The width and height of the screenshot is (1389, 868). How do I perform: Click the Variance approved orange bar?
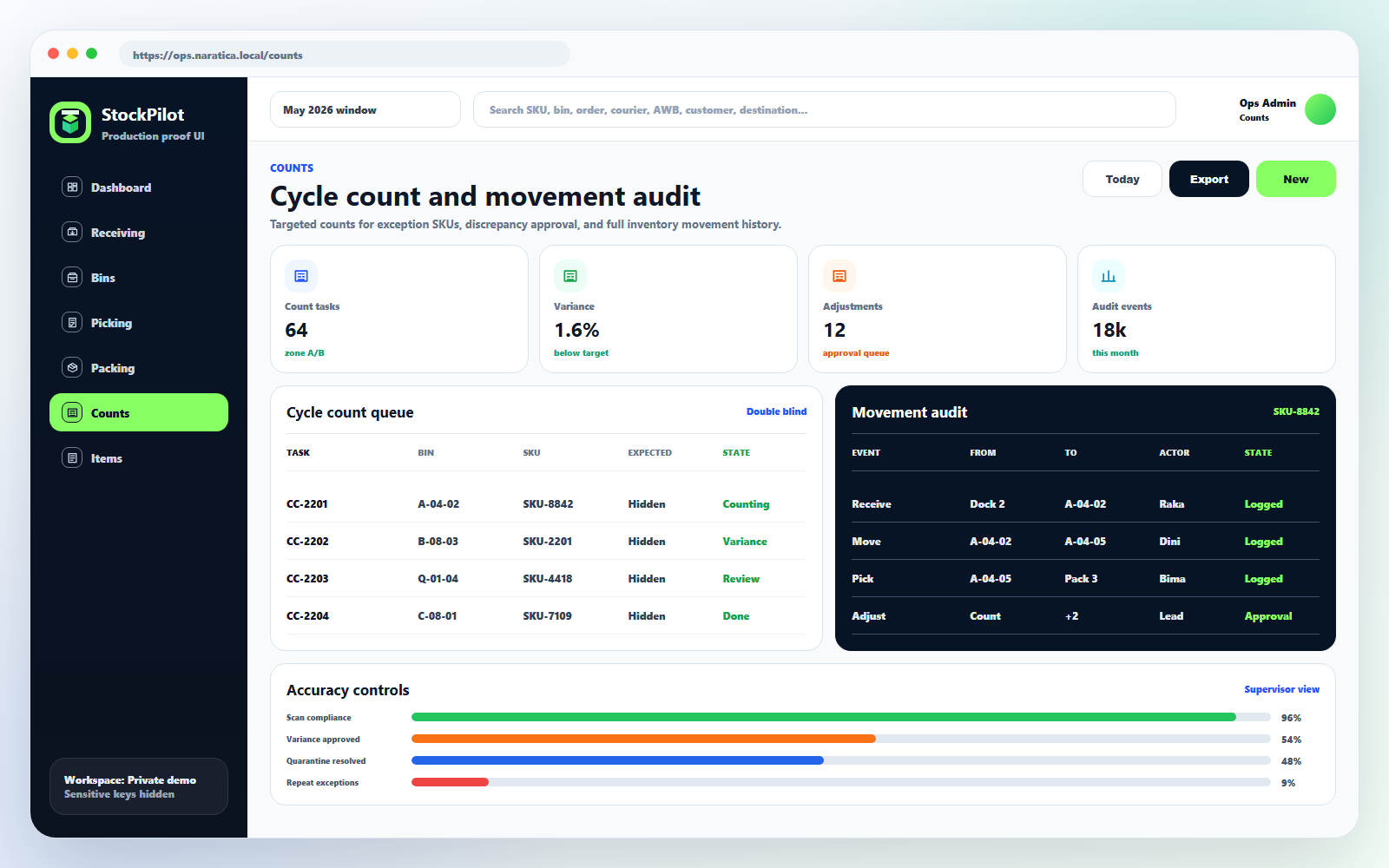tap(643, 739)
